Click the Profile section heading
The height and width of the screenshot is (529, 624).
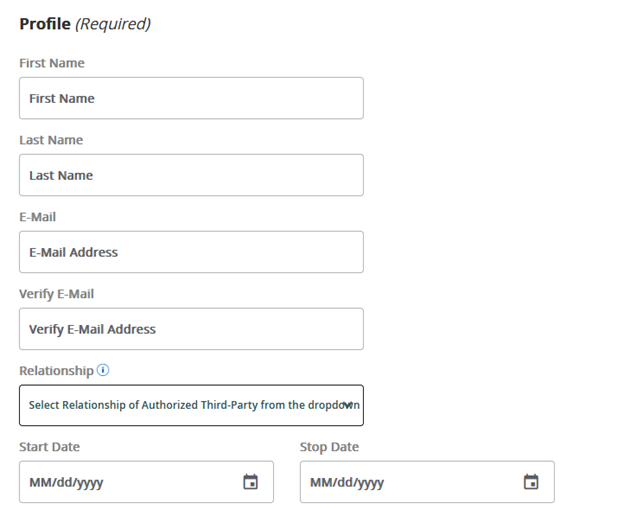point(45,23)
